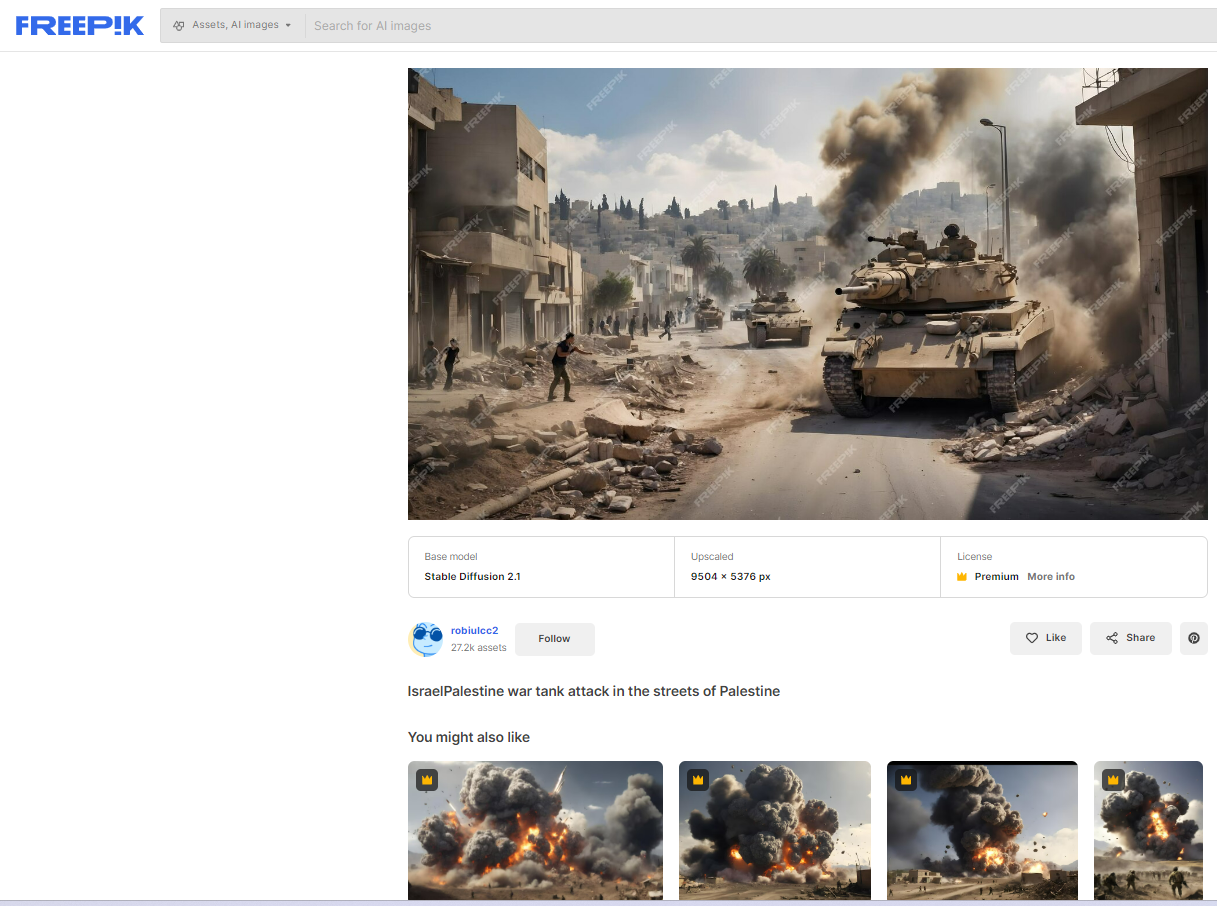Open the robiulcc2 author profile link
This screenshot has height=906, width=1217.
pos(474,630)
